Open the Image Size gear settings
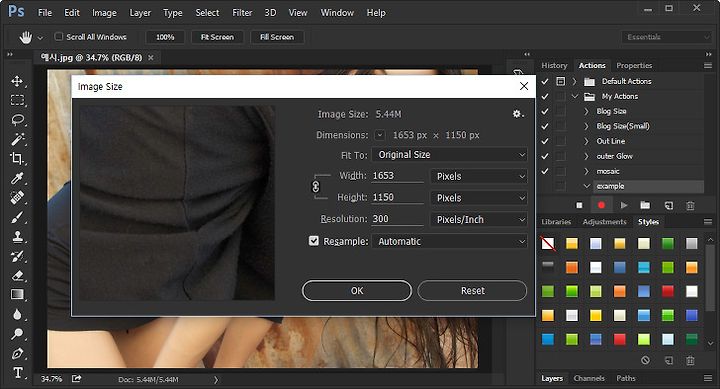 tap(518, 114)
